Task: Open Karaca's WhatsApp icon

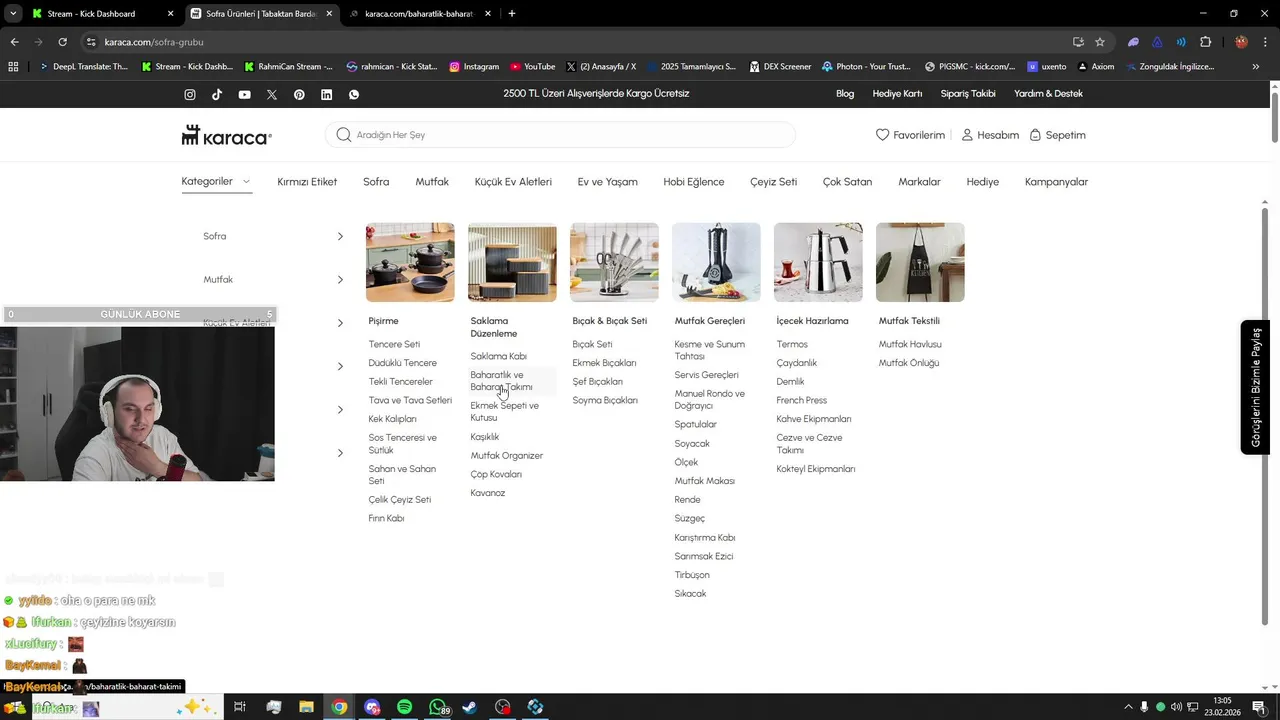Action: coord(354,94)
